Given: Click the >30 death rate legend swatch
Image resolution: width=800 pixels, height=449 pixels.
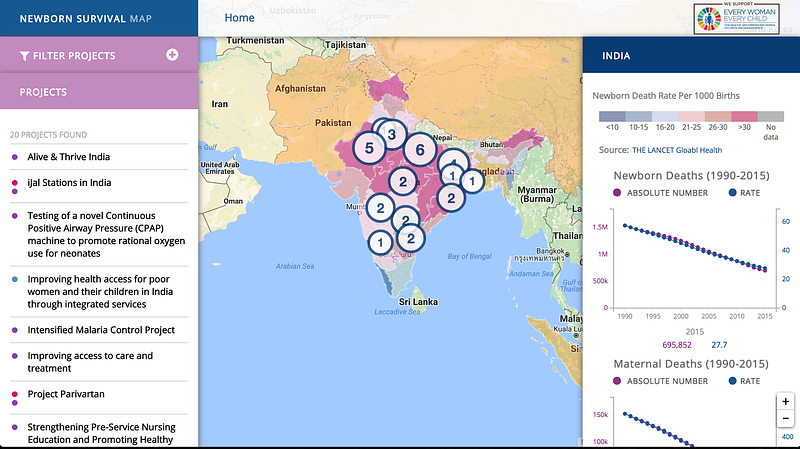Looking at the screenshot, I should [x=744, y=116].
